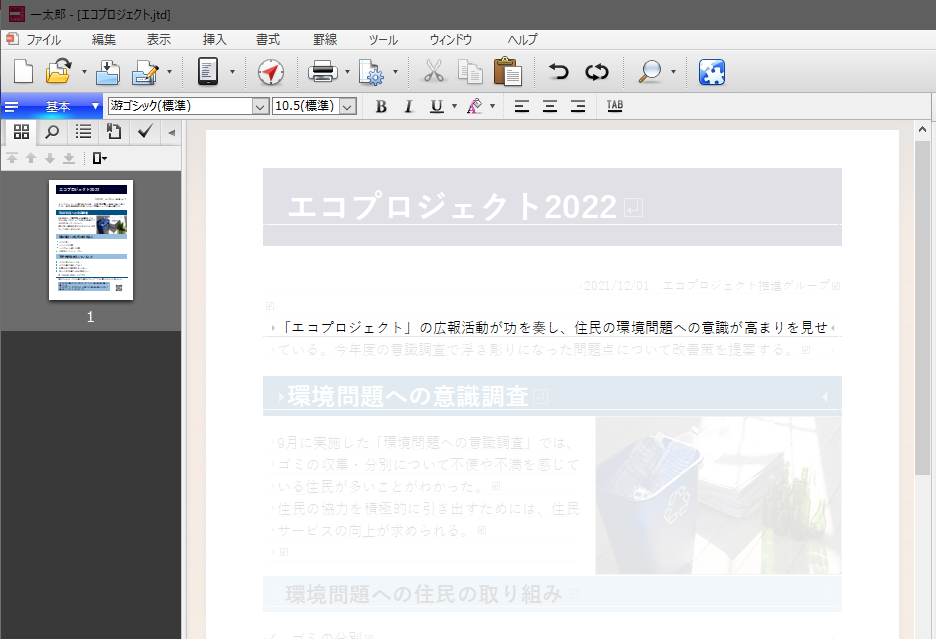Cut selected text with the scissors icon
Image resolution: width=936 pixels, height=639 pixels.
point(434,71)
